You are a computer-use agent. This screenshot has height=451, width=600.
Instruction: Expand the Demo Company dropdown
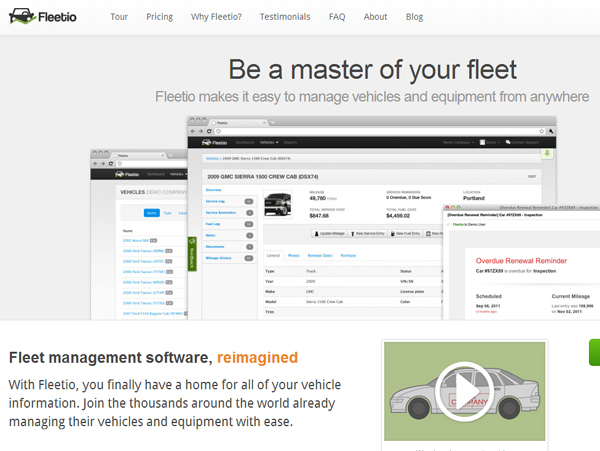coord(458,142)
